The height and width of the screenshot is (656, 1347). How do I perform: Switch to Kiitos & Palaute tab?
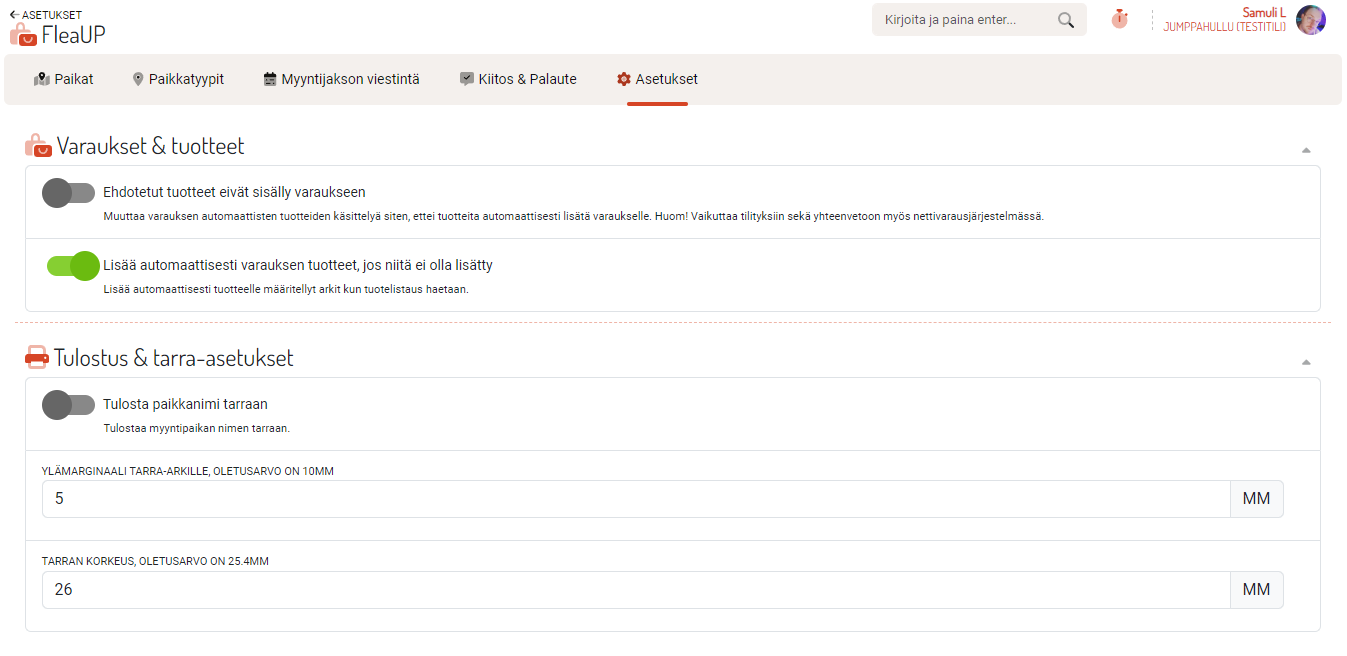(x=518, y=79)
